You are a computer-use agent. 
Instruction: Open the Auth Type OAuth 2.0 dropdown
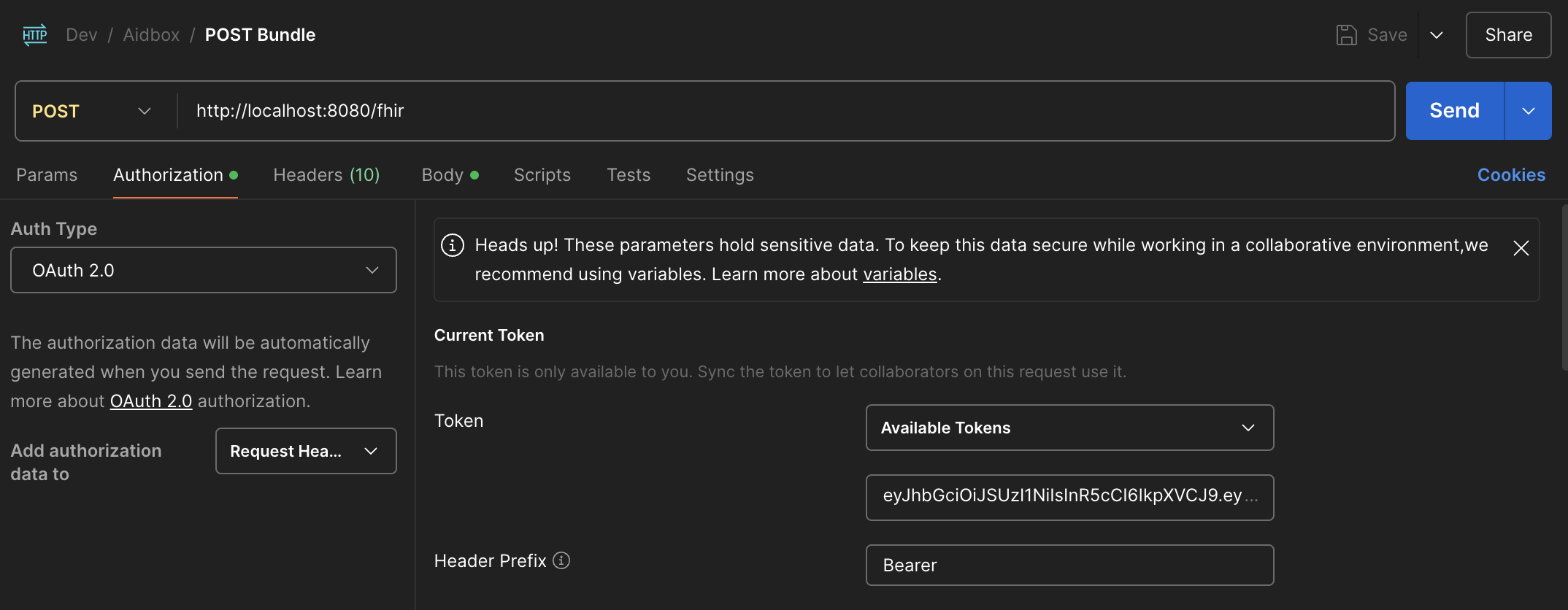point(204,270)
